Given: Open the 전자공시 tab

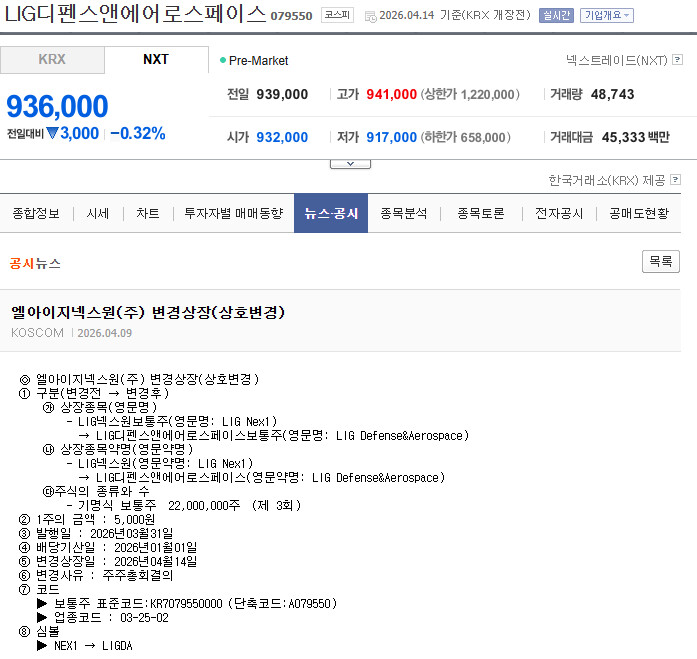Looking at the screenshot, I should coord(559,213).
